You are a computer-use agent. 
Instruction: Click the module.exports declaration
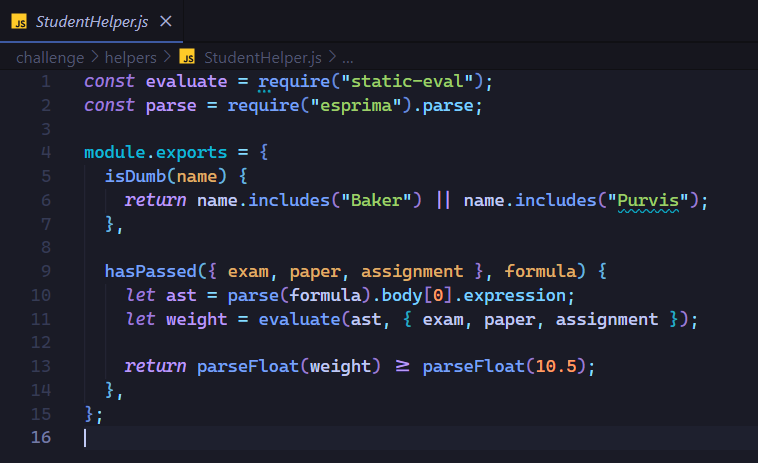point(156,153)
